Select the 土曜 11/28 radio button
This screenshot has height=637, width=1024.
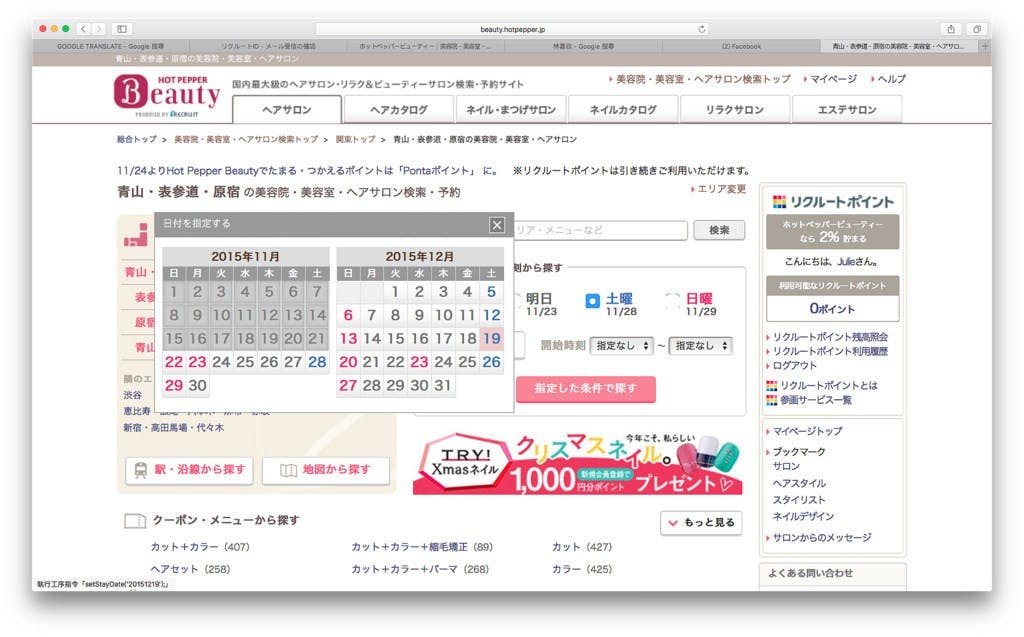coord(592,301)
